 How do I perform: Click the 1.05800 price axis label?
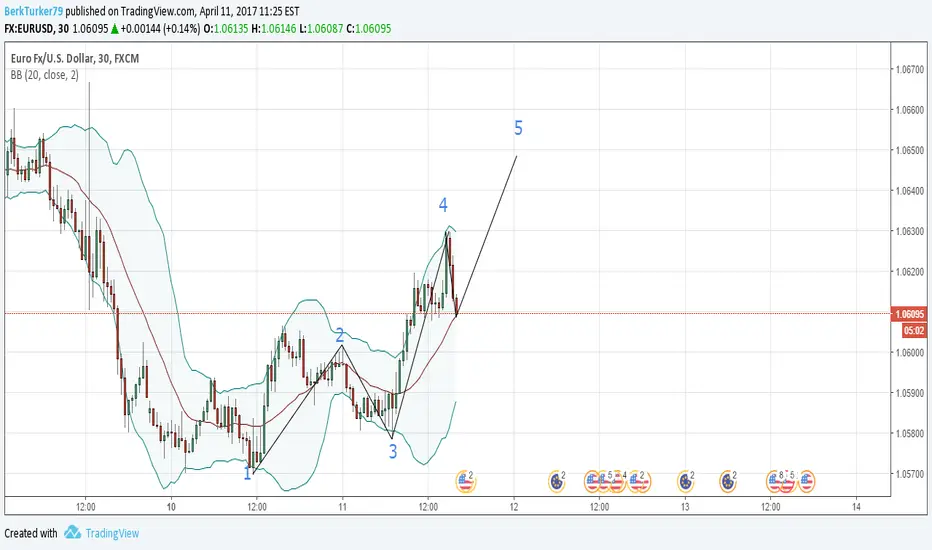[910, 433]
